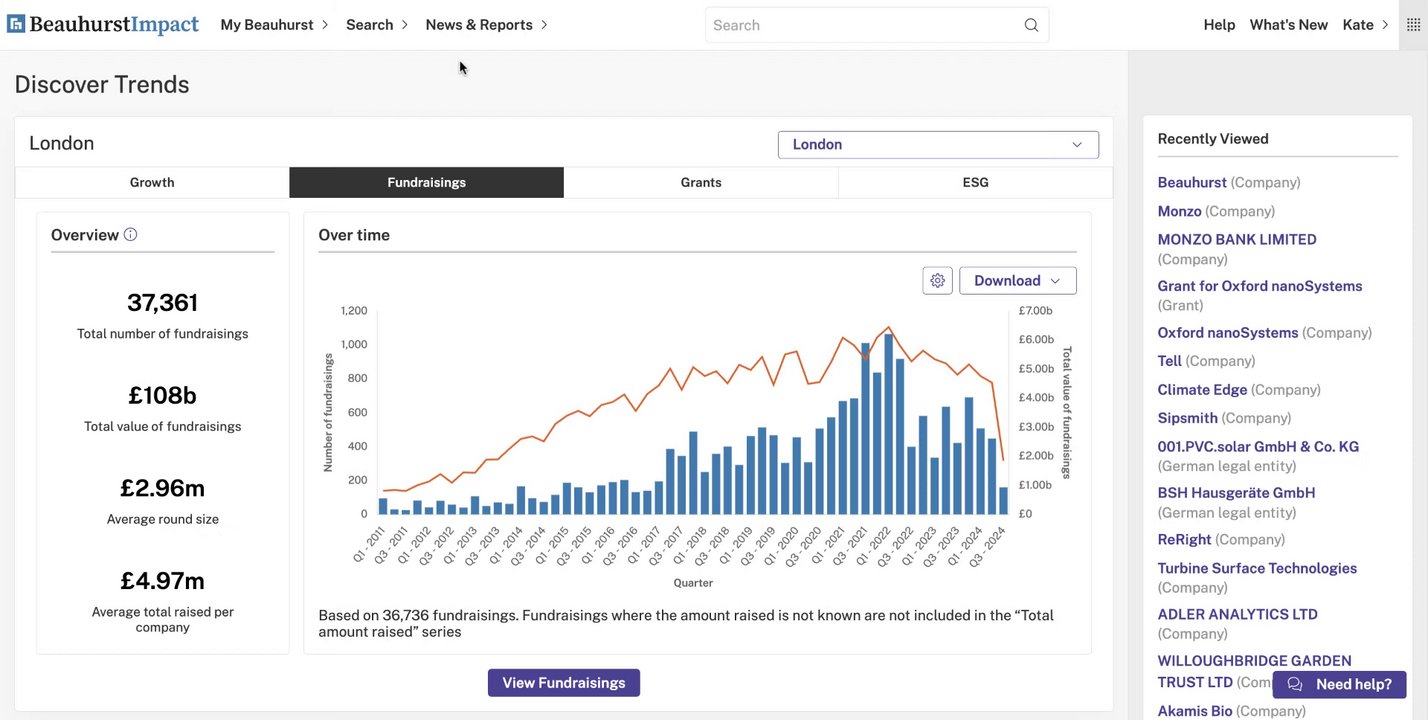Open chart settings gear icon
This screenshot has height=720, width=1428.
(x=937, y=281)
